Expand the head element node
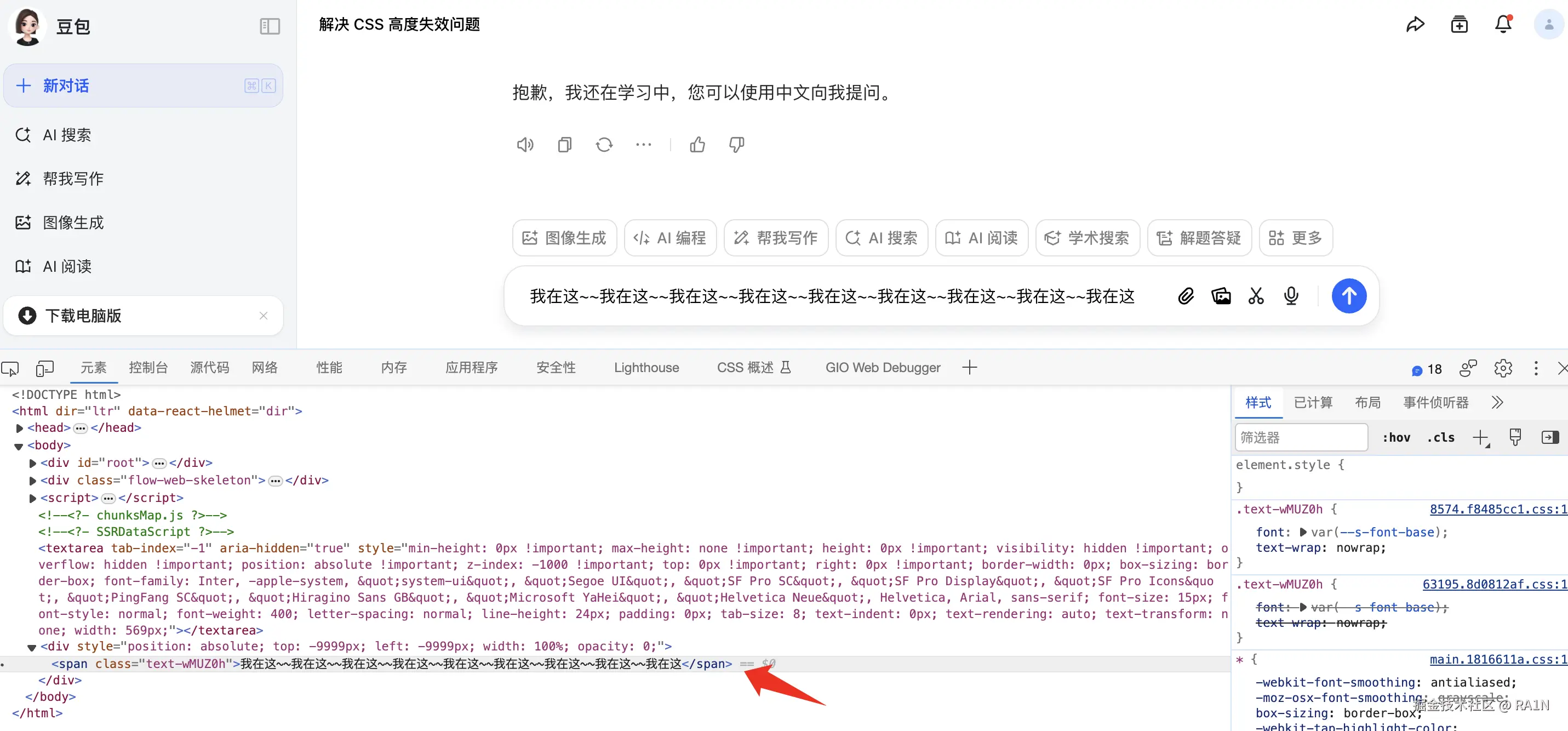1568x731 pixels. click(20, 429)
